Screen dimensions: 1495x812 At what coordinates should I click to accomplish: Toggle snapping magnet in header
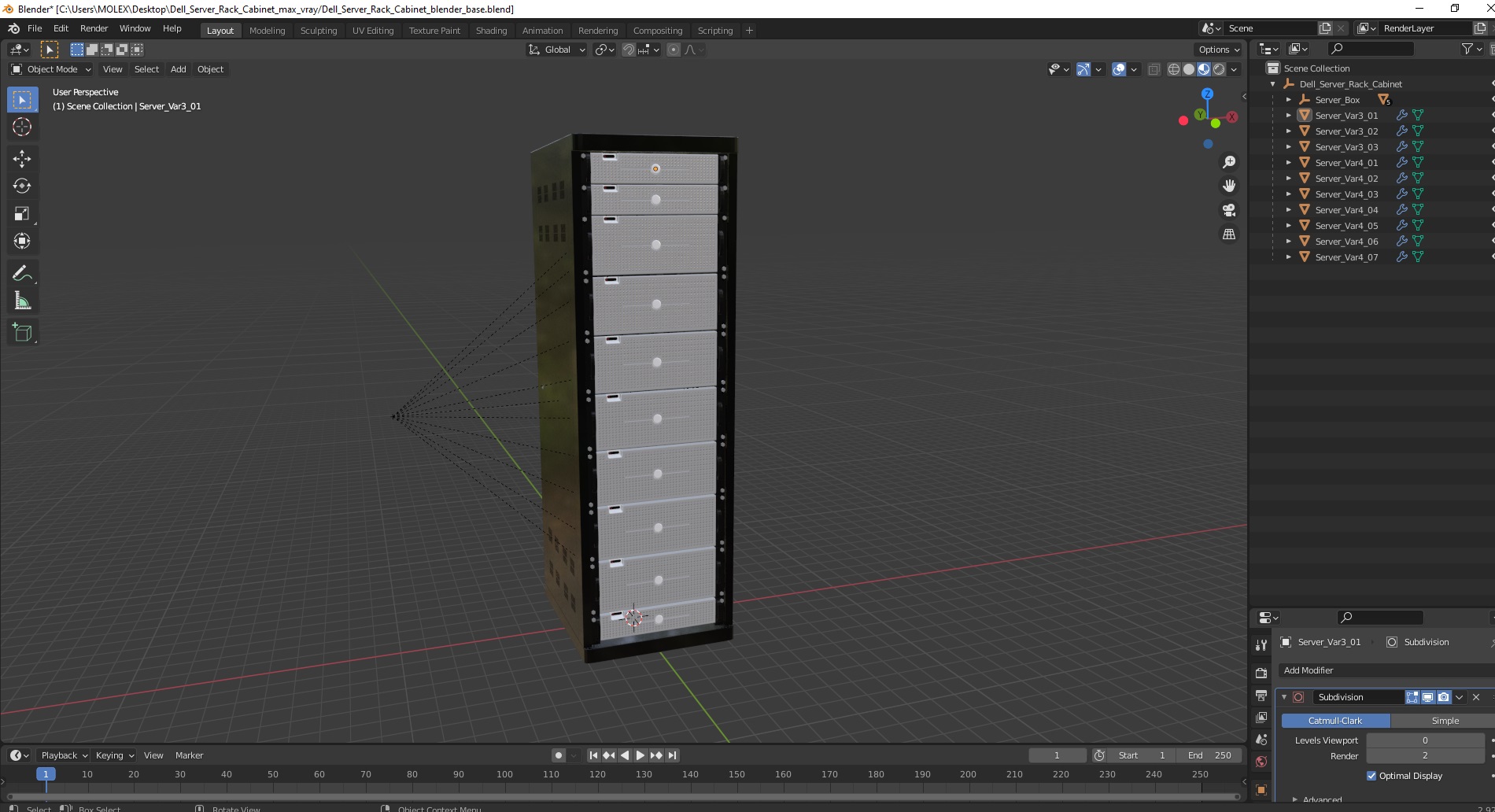click(x=628, y=50)
